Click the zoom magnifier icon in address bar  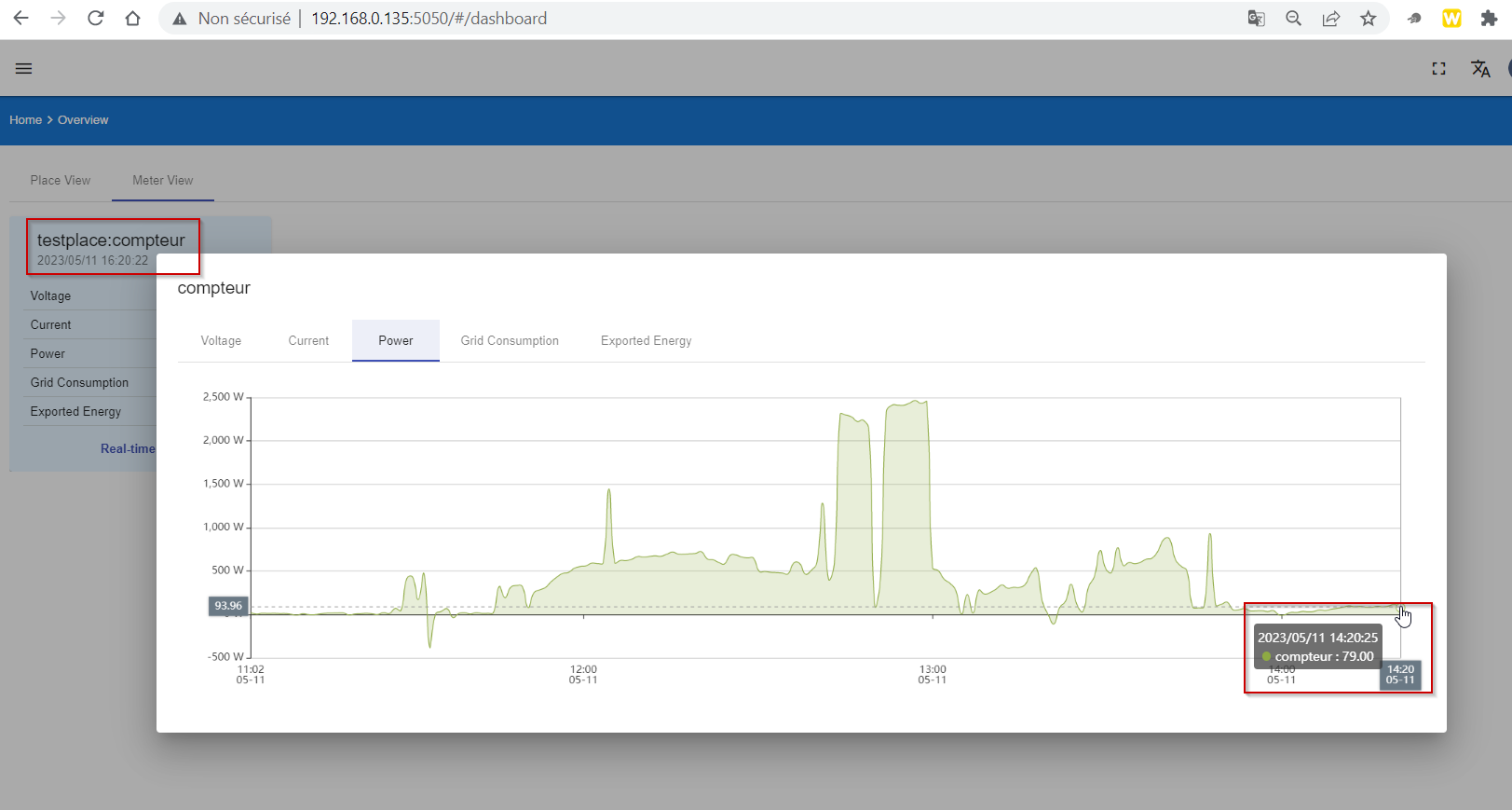(x=1293, y=19)
